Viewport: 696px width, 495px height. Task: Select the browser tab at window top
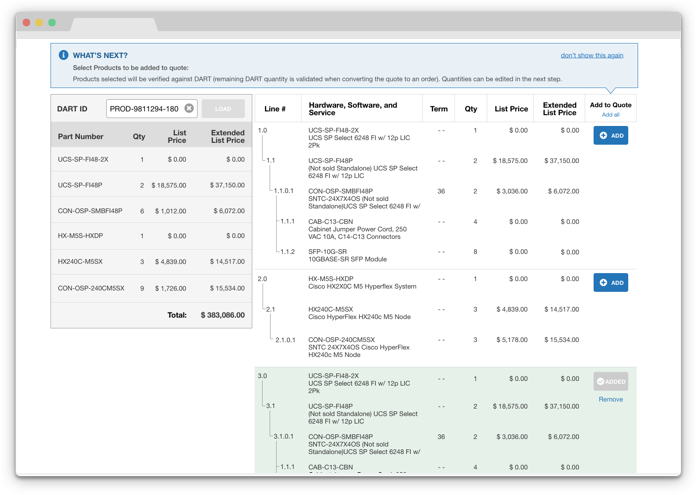[x=112, y=23]
